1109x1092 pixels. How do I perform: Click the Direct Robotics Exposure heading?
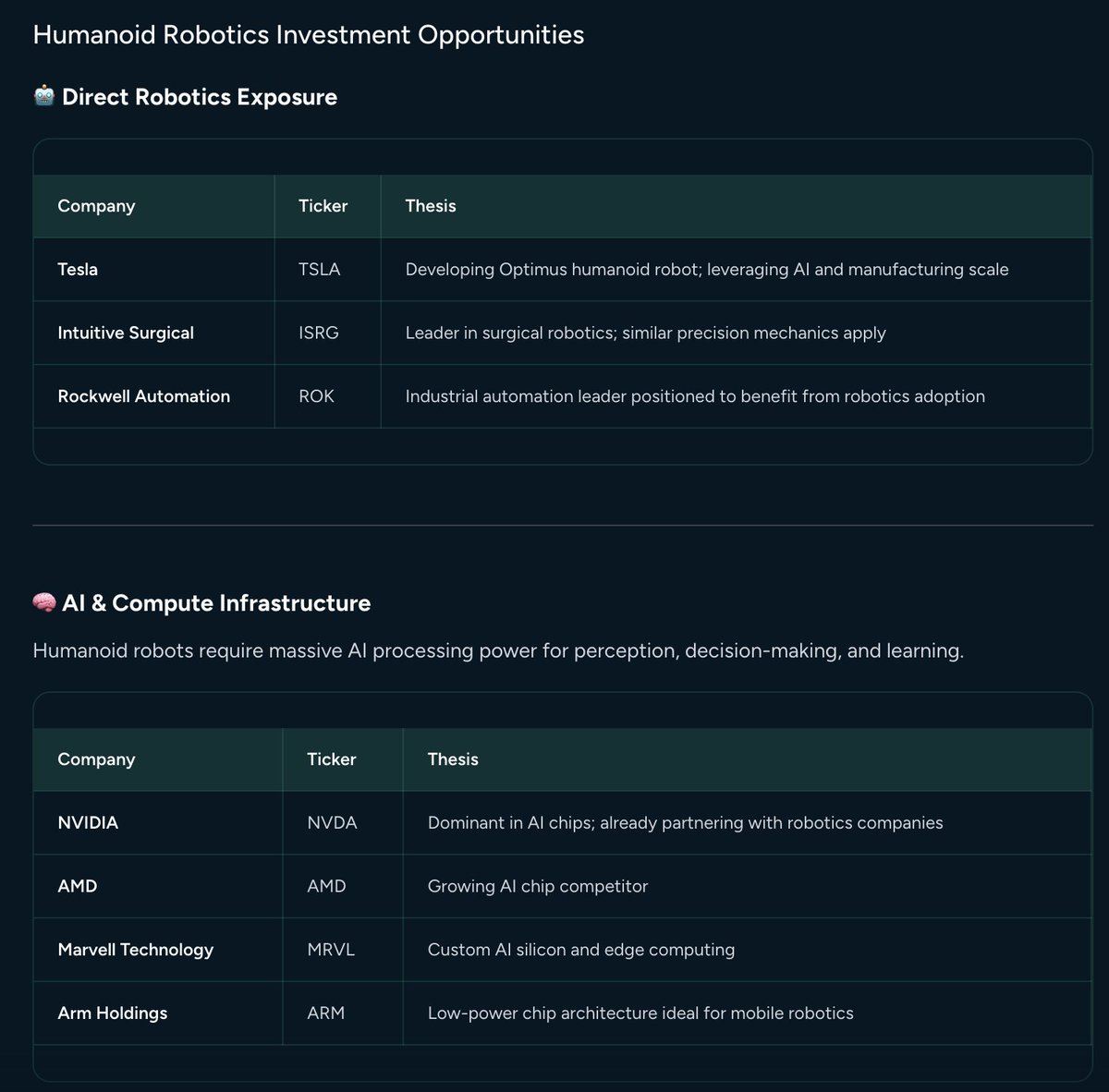(200, 97)
